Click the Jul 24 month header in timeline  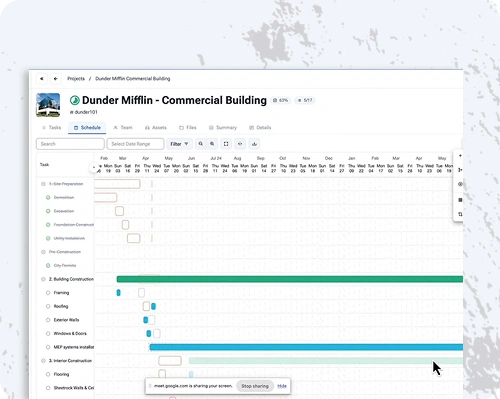click(x=216, y=158)
